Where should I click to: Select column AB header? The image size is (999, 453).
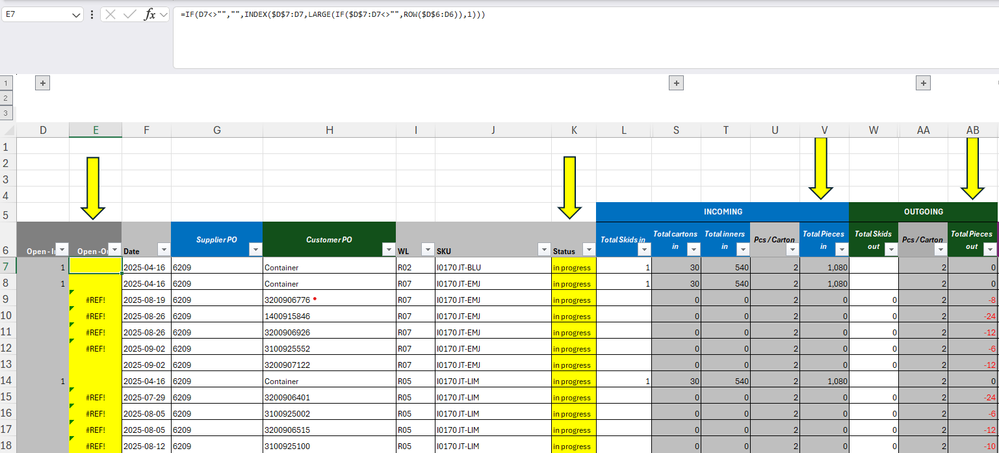pyautogui.click(x=973, y=130)
